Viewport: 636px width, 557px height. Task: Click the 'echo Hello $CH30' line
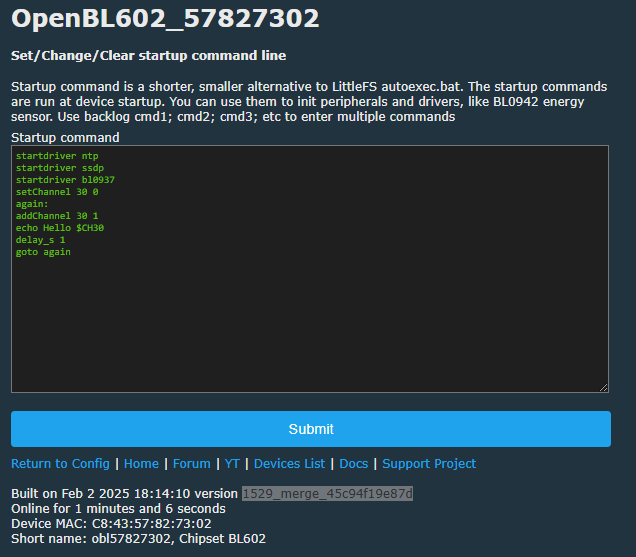click(60, 228)
